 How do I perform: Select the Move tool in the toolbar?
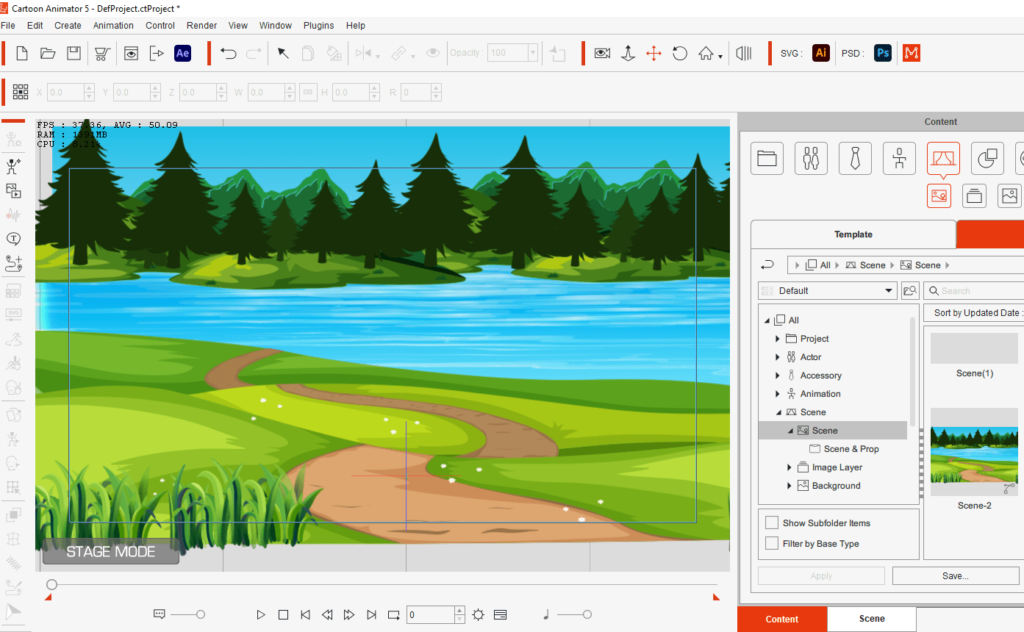point(653,53)
